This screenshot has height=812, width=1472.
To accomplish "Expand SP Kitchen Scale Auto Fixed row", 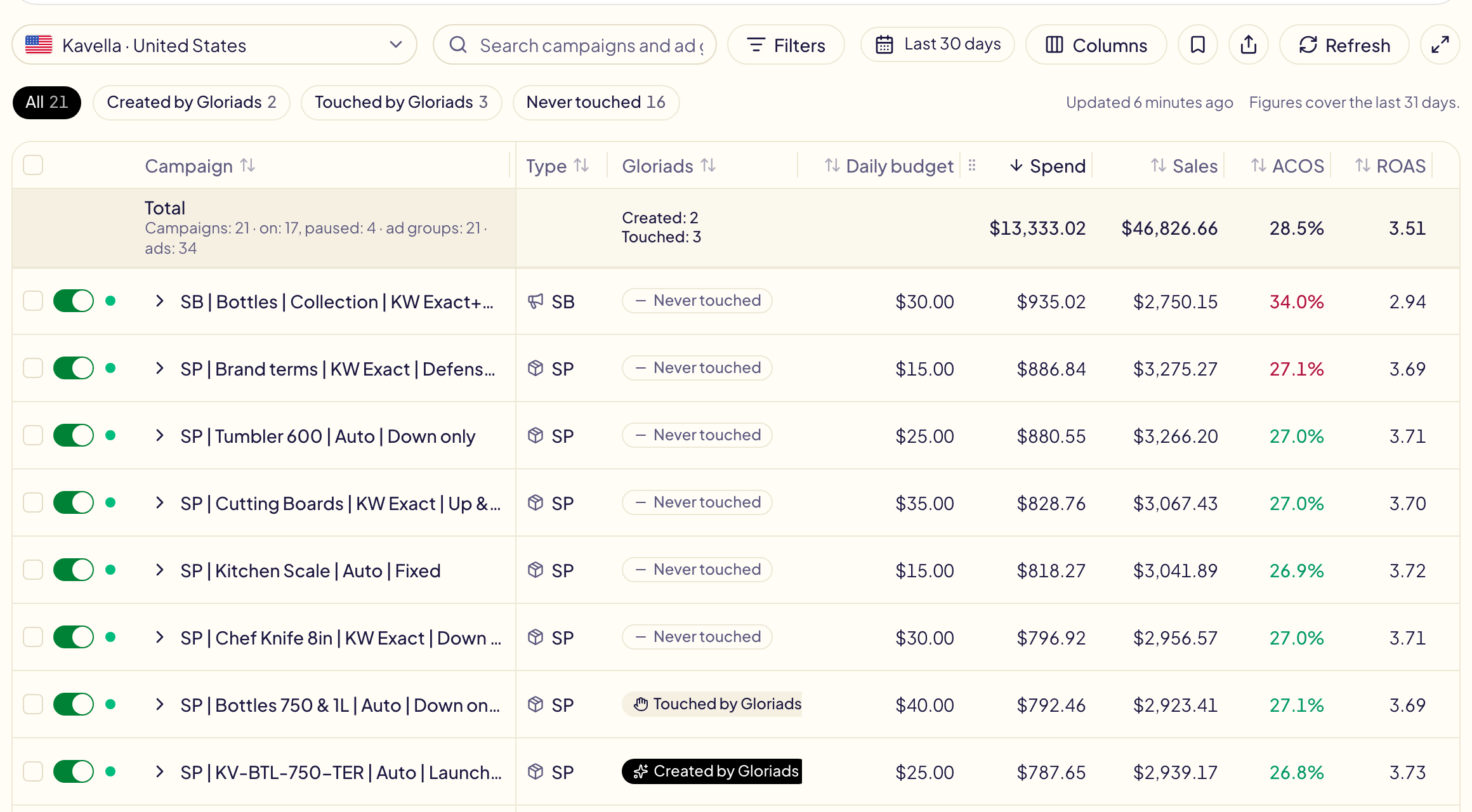I will tap(160, 570).
